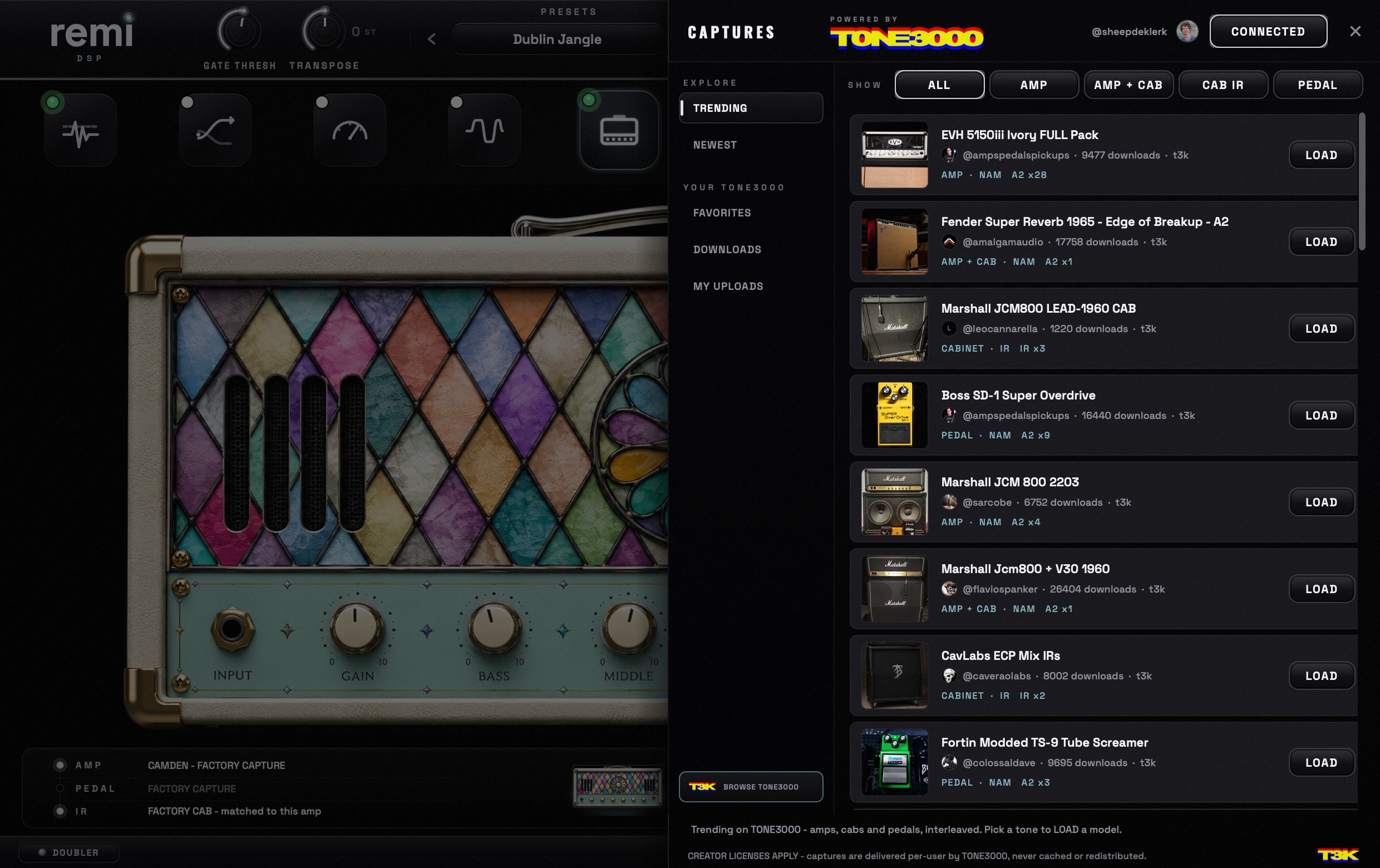Toggle the sine wave module power LED
The height and width of the screenshot is (868, 1380).
[x=457, y=102]
